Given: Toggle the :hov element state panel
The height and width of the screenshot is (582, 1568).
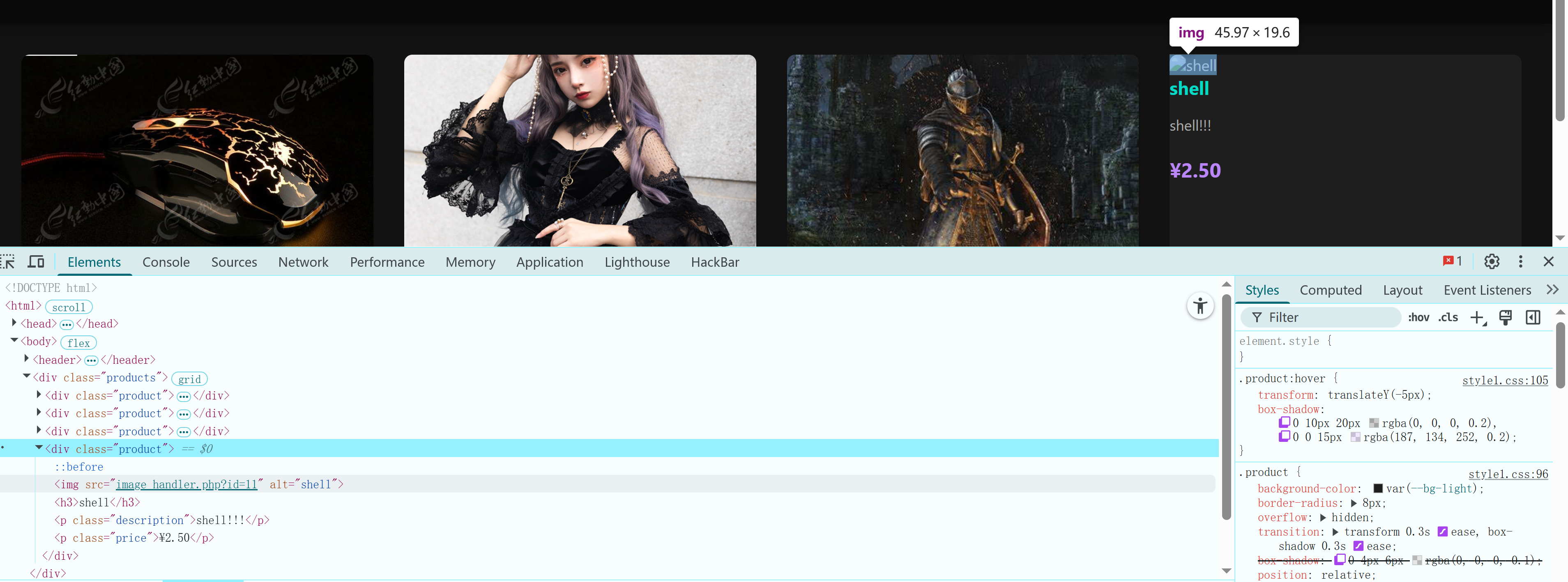Looking at the screenshot, I should [x=1418, y=318].
